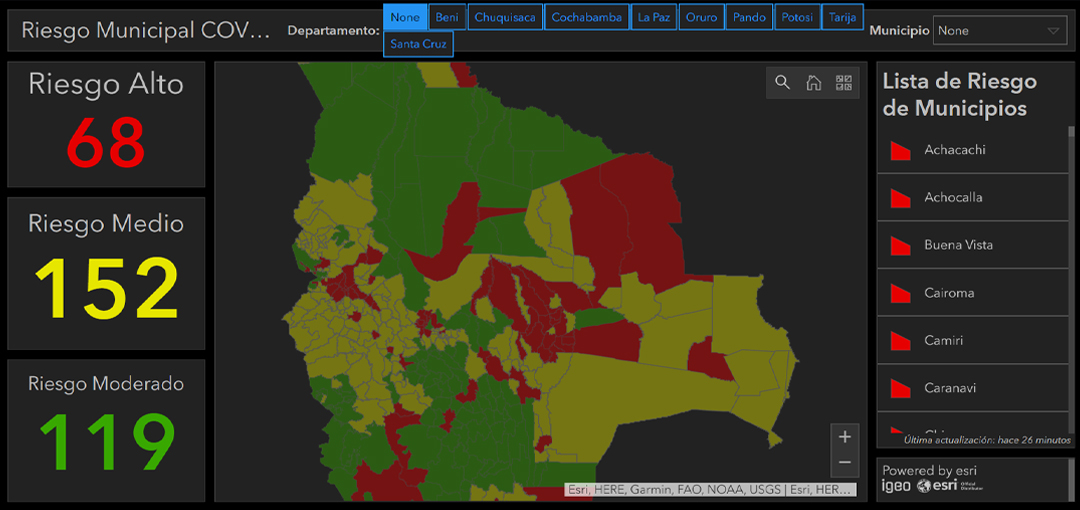Screen dimensions: 1080x510
Task: Click the Riesgo Alto 68 indicator
Action: pos(106,124)
